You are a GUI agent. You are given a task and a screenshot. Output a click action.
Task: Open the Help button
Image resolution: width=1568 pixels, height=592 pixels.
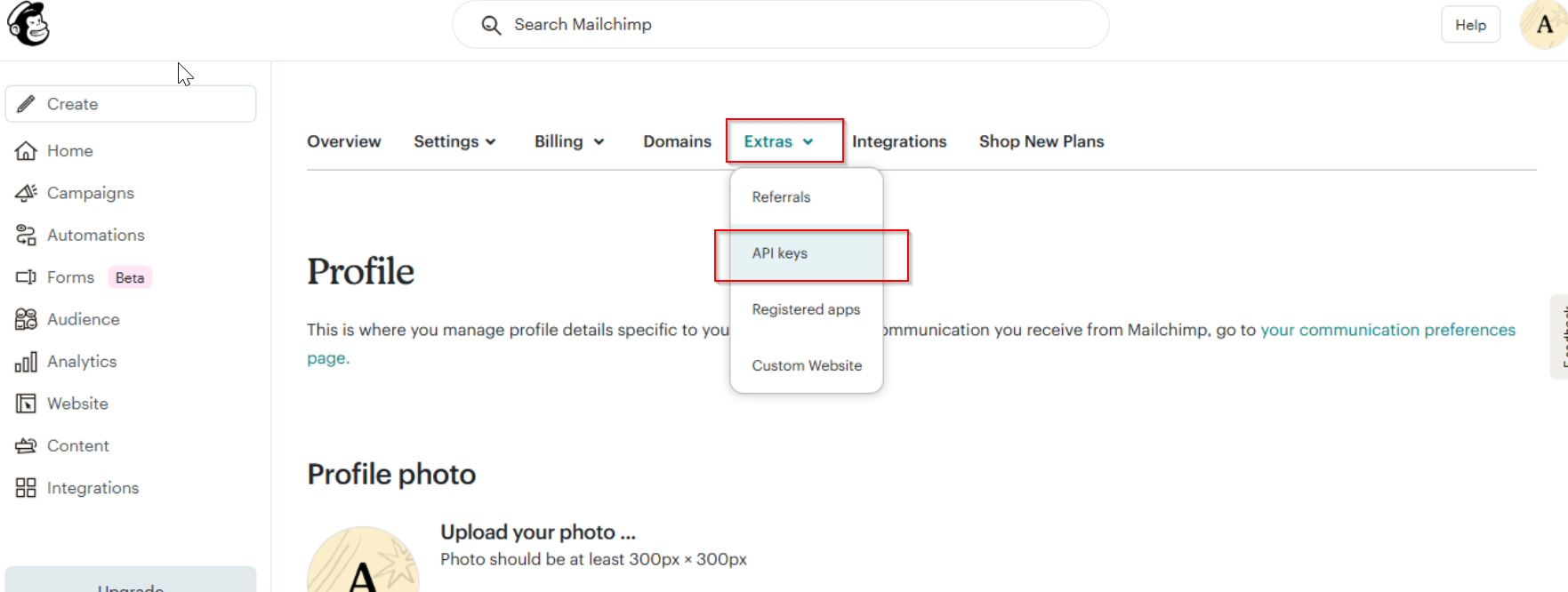pos(1470,25)
